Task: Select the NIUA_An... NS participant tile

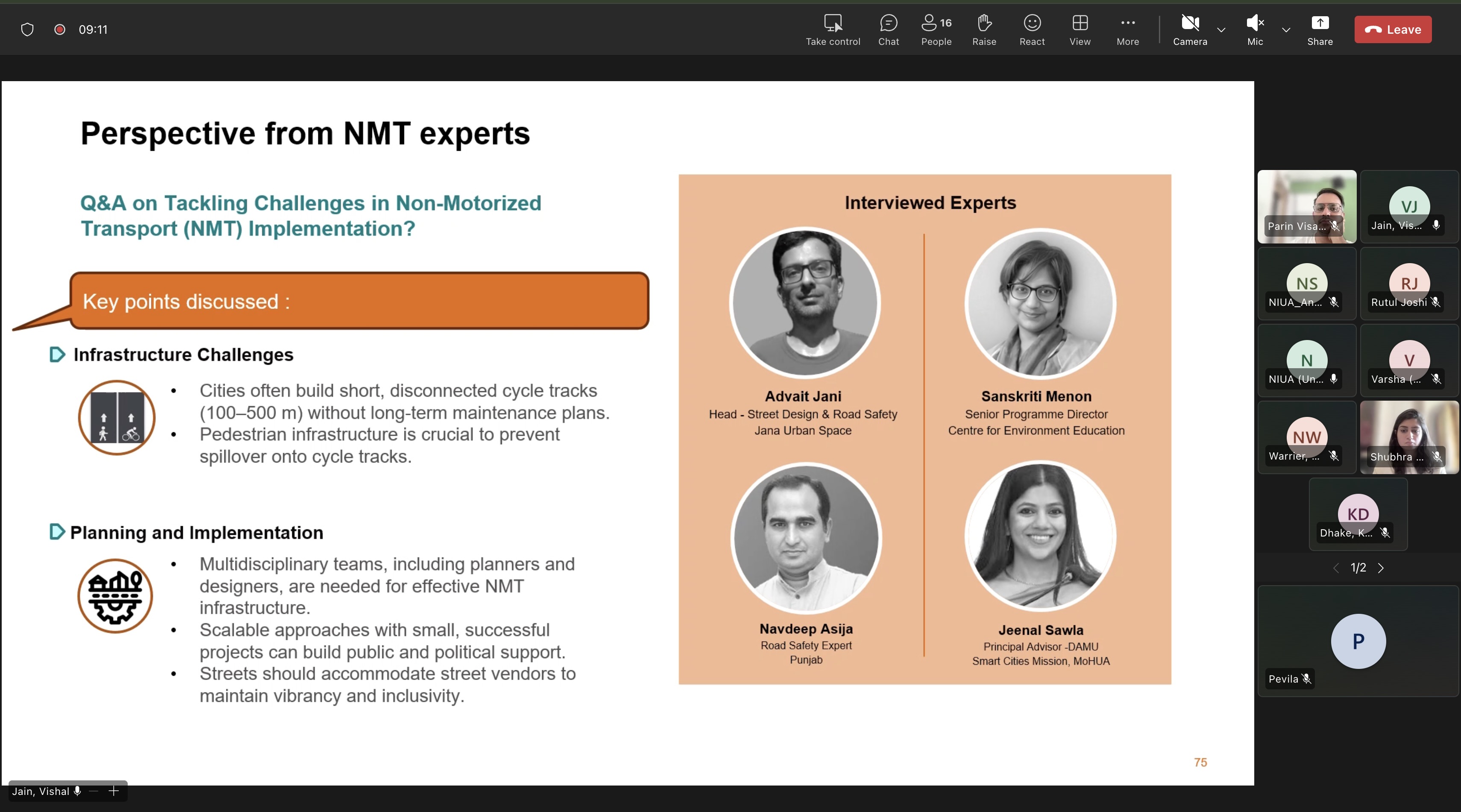Action: pos(1307,284)
